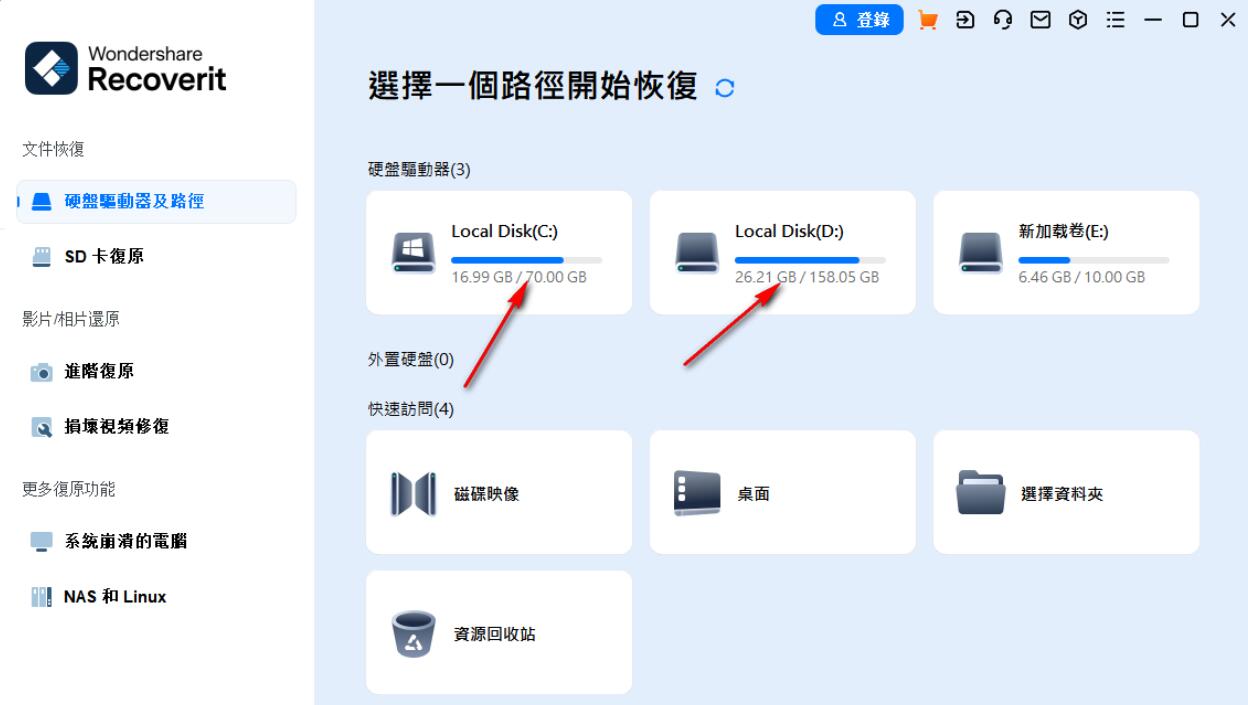Open the list menu icon in titlebar
1248x705 pixels.
tap(1115, 19)
